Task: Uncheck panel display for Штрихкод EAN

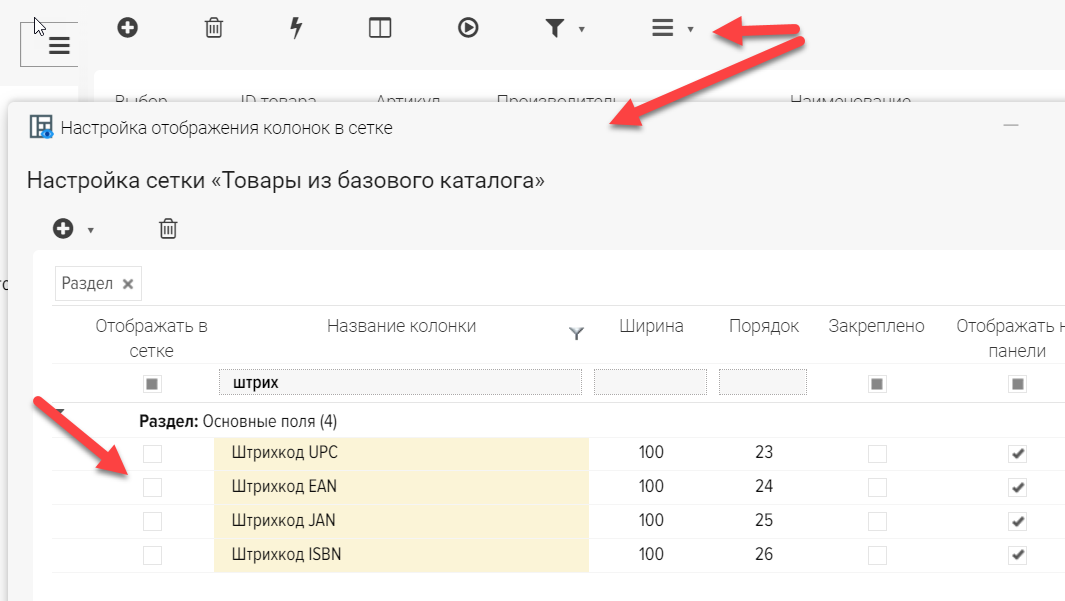Action: pos(1017,488)
